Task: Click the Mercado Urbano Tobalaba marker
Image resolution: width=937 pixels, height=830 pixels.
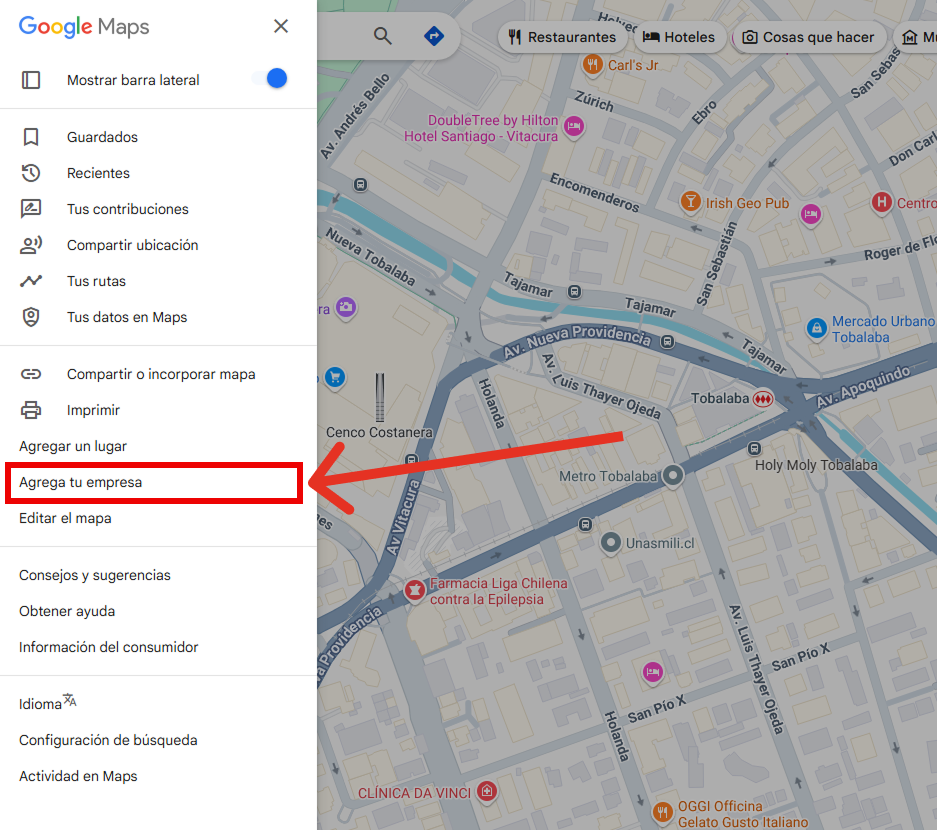Action: (816, 327)
